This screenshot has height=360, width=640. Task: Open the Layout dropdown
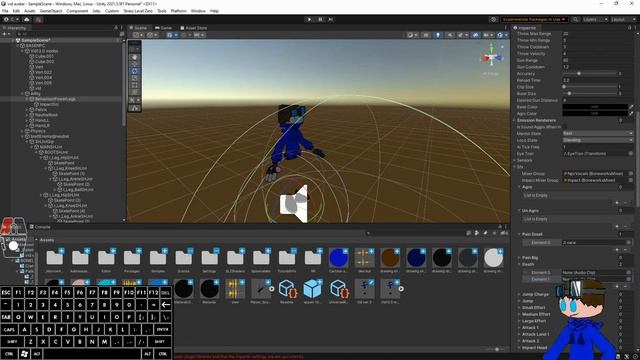(623, 20)
